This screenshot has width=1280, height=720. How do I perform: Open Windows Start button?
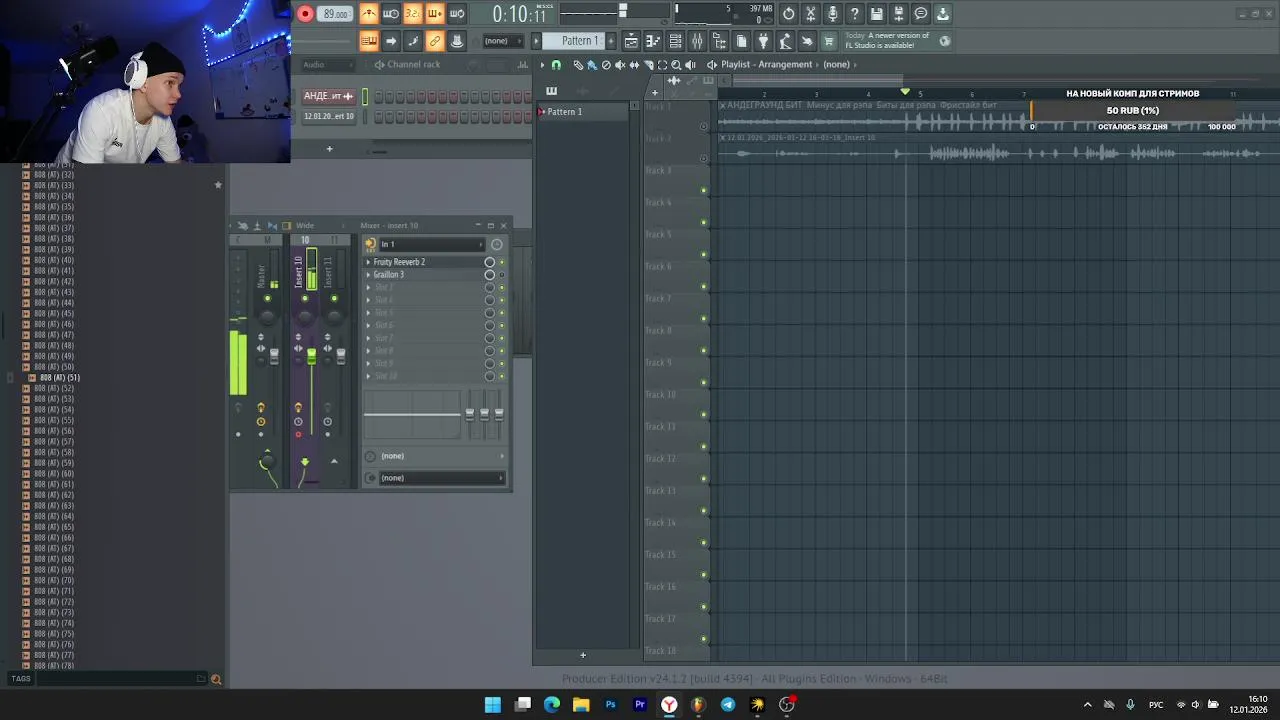(x=493, y=705)
